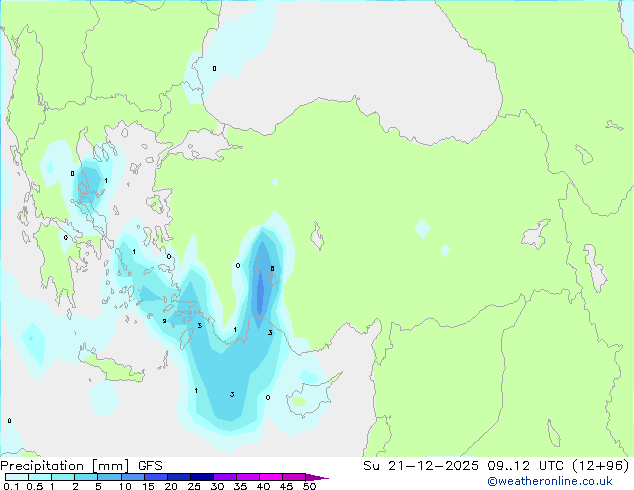Open the weatheronline.co.uk link
The height and width of the screenshot is (490, 634).
click(550, 481)
